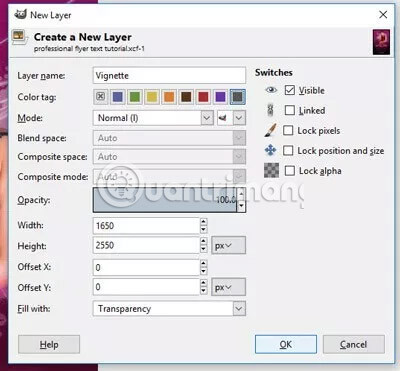Viewport: 400px width, 371px height.
Task: Open the size unit px dropdown next to Height
Action: [x=228, y=246]
